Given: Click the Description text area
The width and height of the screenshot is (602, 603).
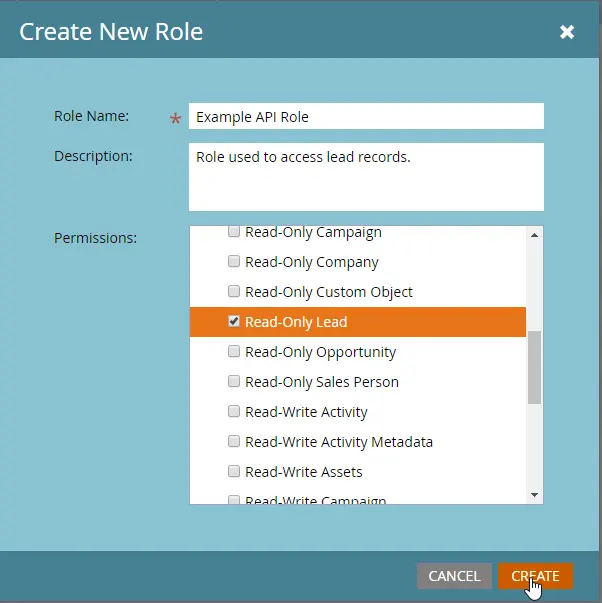Looking at the screenshot, I should pos(366,176).
